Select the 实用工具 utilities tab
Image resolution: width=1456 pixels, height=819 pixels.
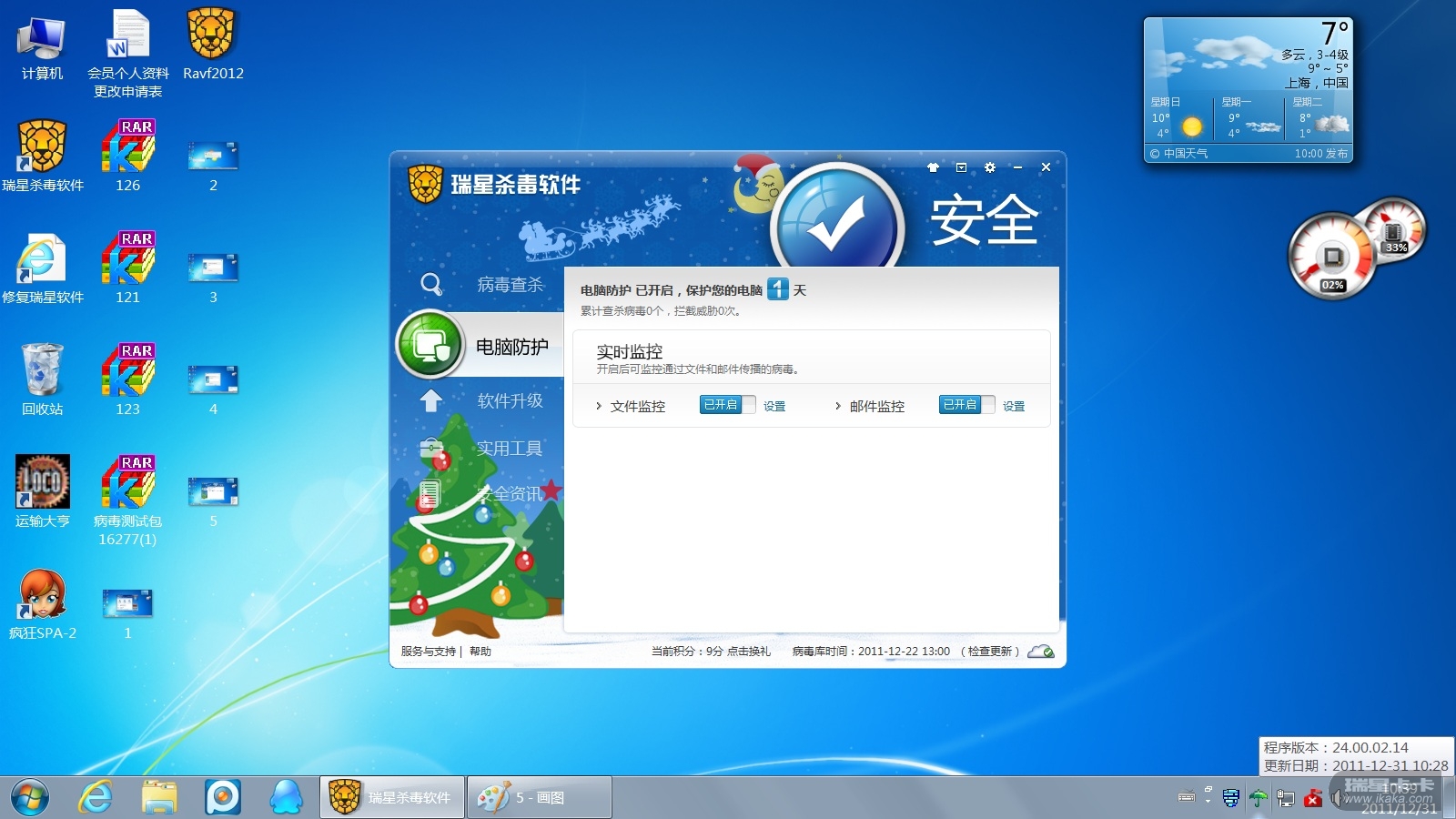510,449
